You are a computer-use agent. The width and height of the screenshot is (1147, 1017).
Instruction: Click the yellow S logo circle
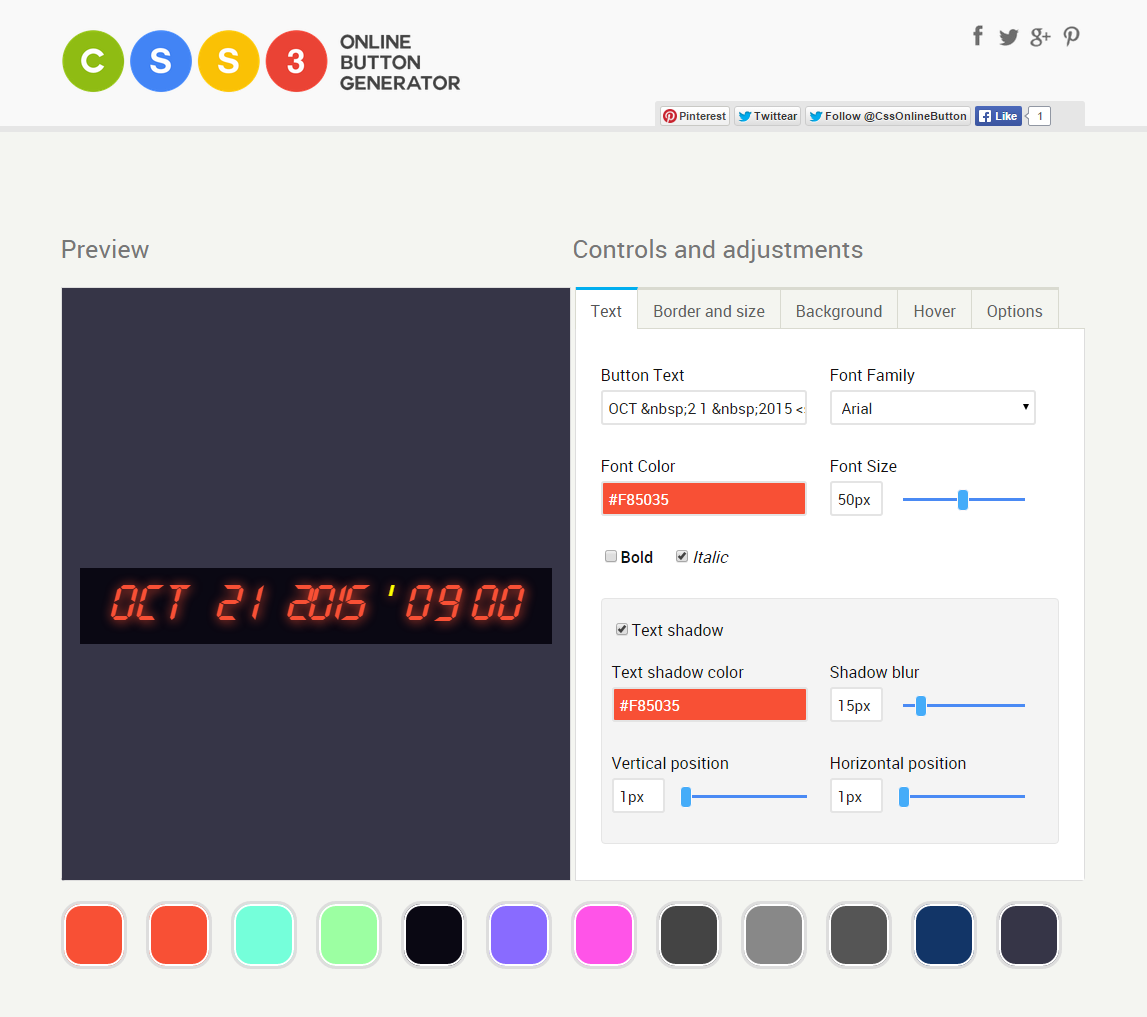coord(228,61)
